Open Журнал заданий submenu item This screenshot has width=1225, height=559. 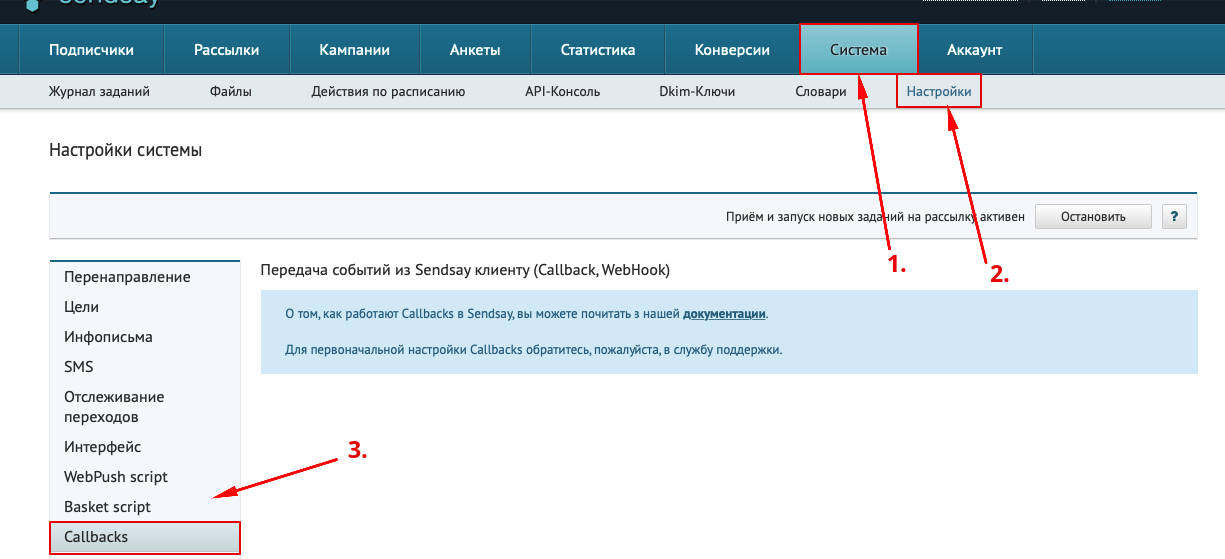tap(99, 91)
